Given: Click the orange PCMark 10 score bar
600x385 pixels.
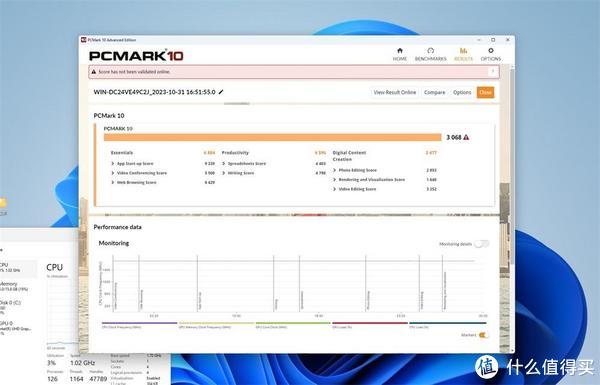Looking at the screenshot, I should (272, 137).
